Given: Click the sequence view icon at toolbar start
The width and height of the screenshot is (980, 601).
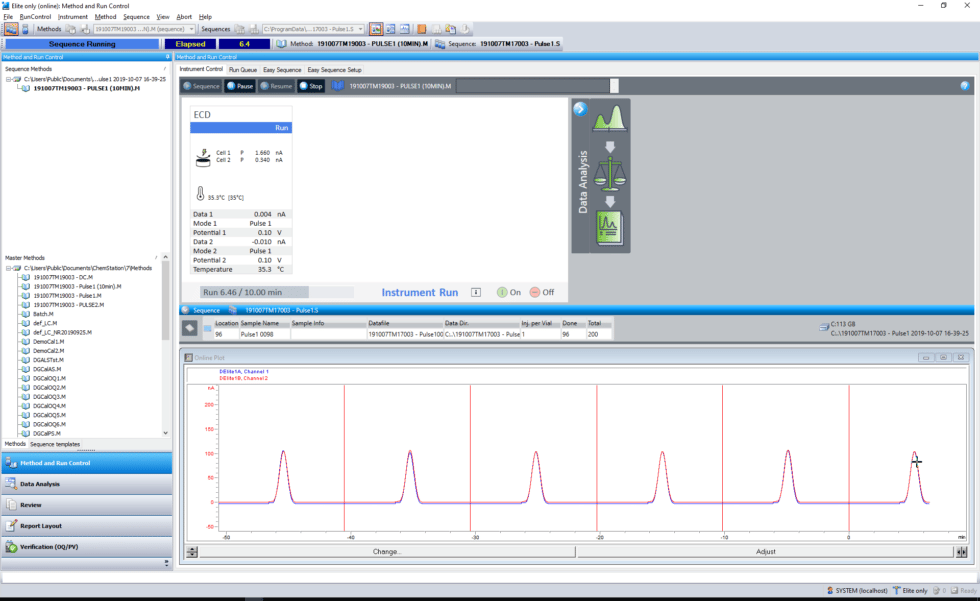Looking at the screenshot, I should [11, 29].
